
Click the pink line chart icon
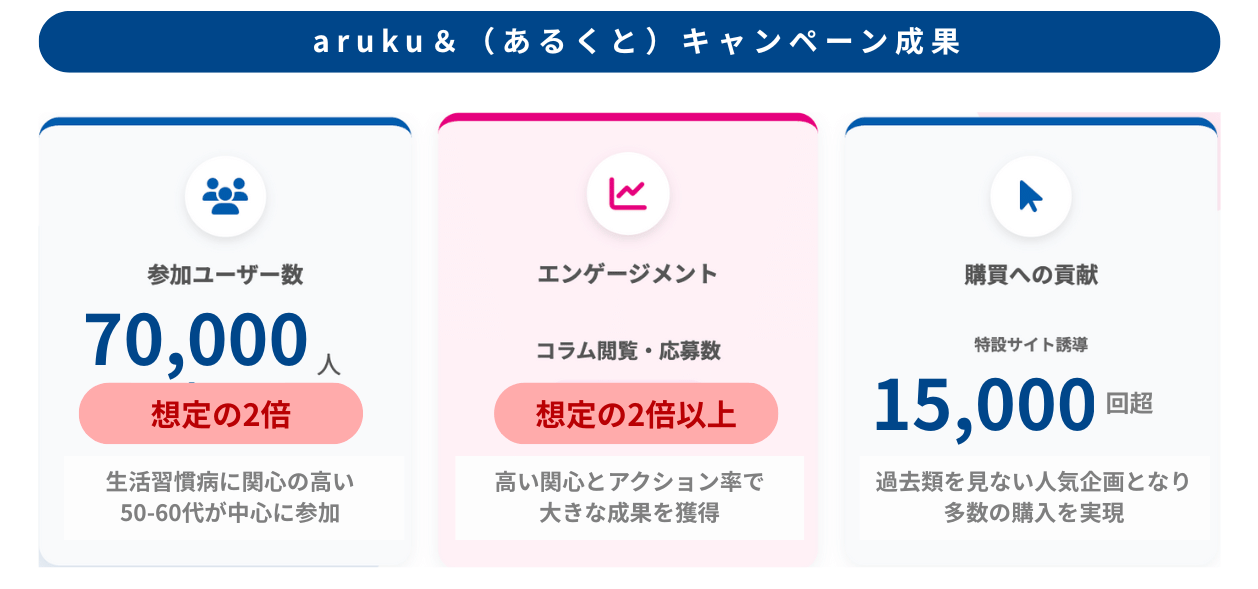coord(628,194)
